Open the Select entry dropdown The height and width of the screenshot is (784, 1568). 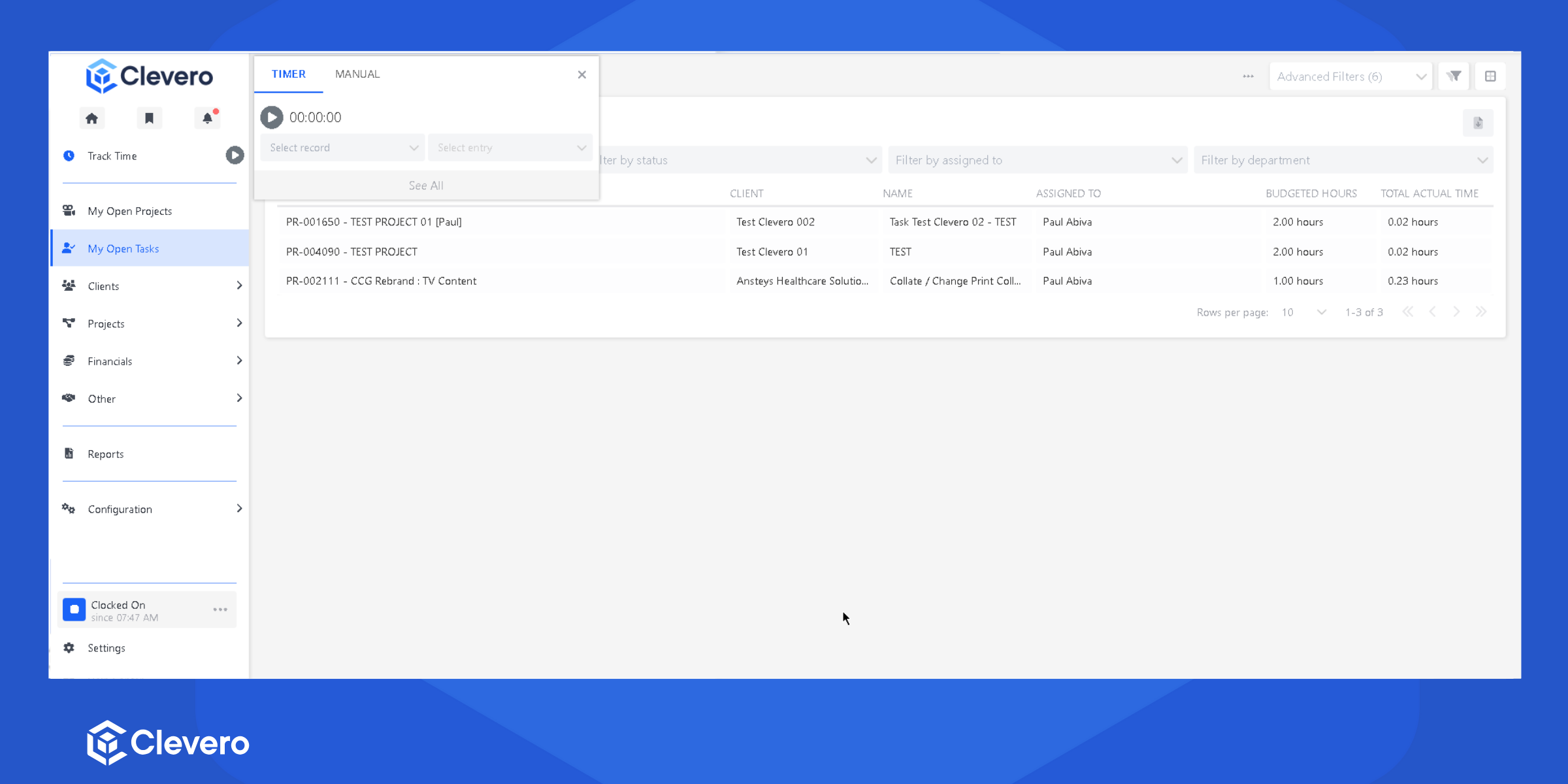[510, 148]
